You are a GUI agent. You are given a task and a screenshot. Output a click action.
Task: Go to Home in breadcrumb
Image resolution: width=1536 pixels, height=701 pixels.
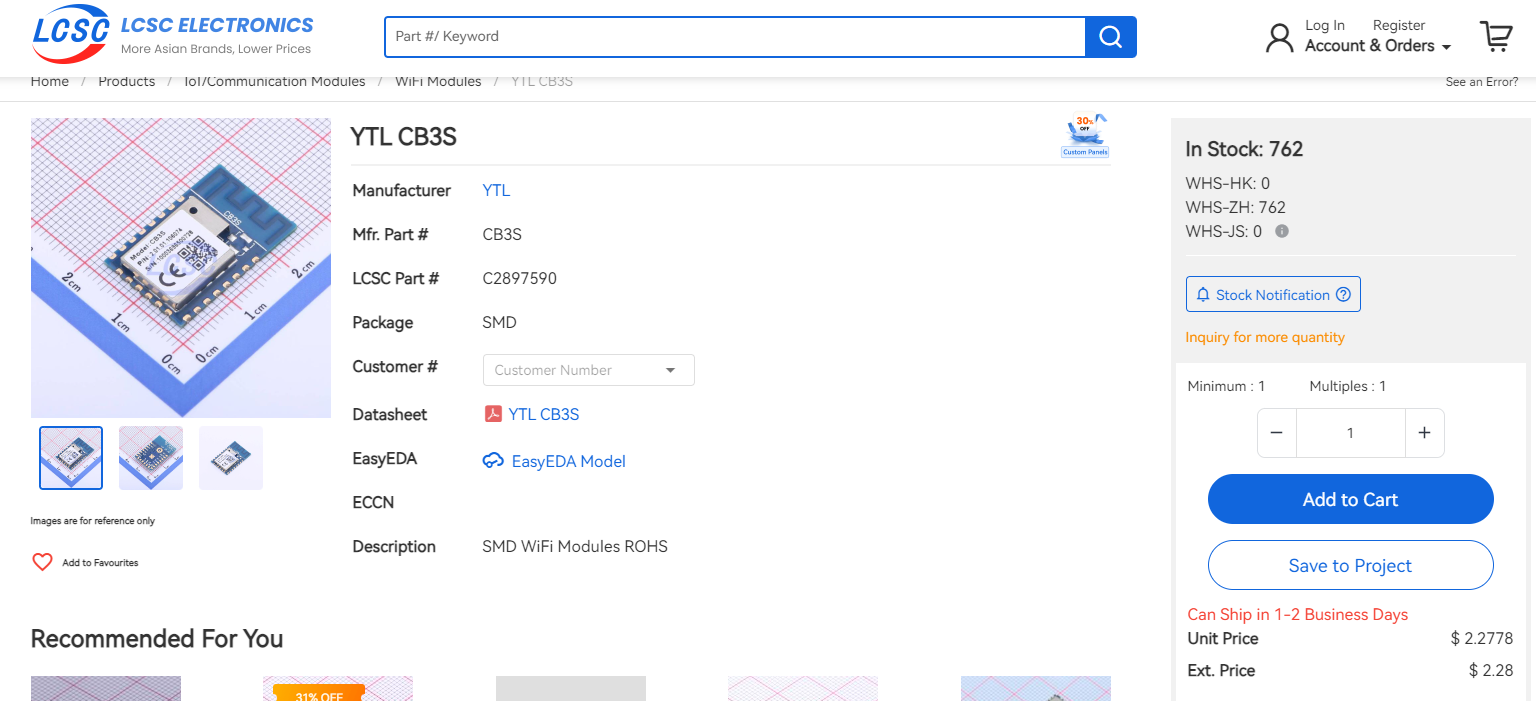point(50,81)
